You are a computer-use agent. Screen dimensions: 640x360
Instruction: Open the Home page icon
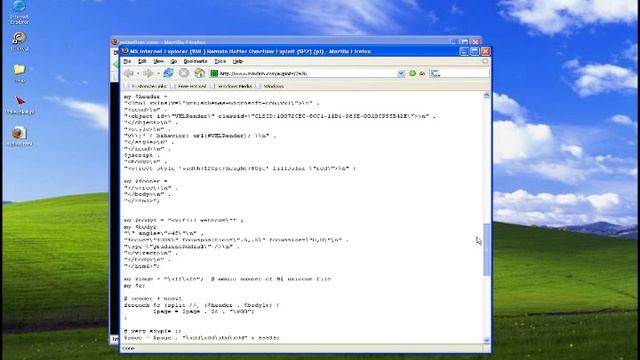pyautogui.click(x=199, y=73)
